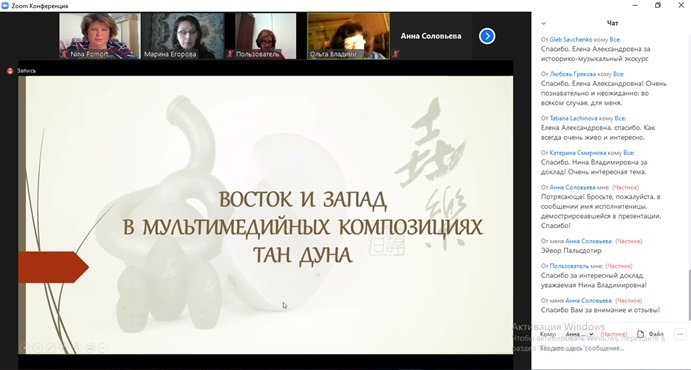Image resolution: width=691 pixels, height=370 pixels.
Task: Show next participants with blue arrow button
Action: coord(487,36)
